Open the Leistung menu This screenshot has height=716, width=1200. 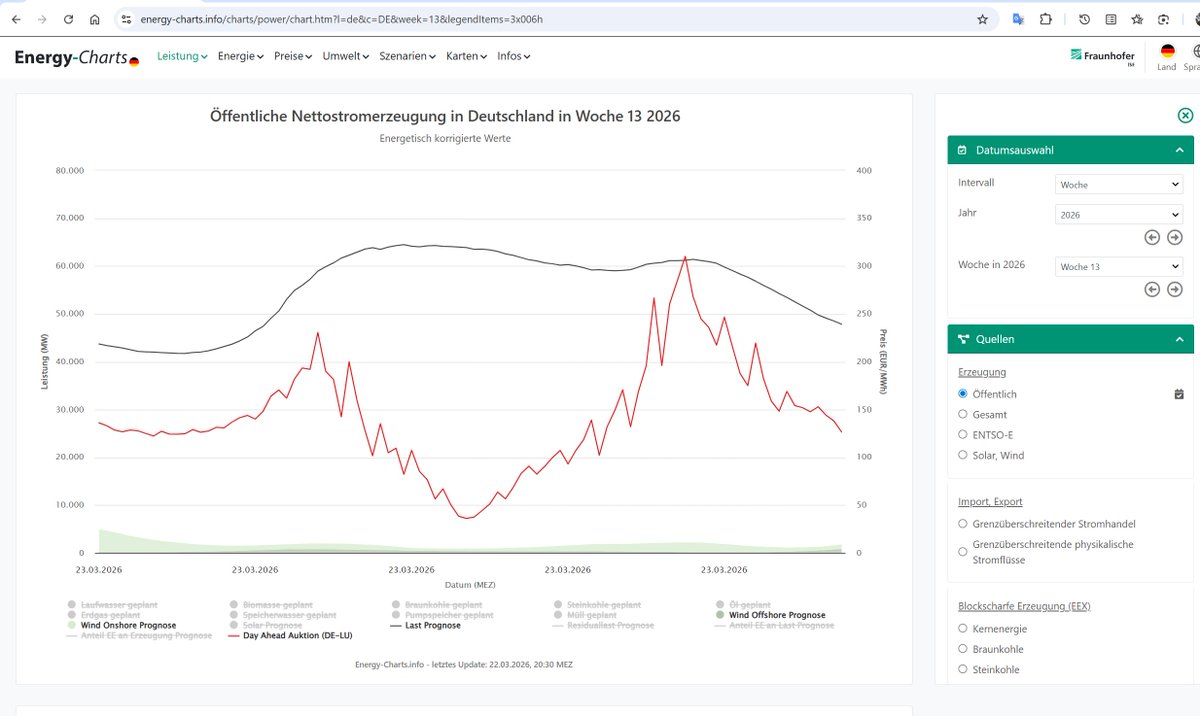click(x=182, y=56)
